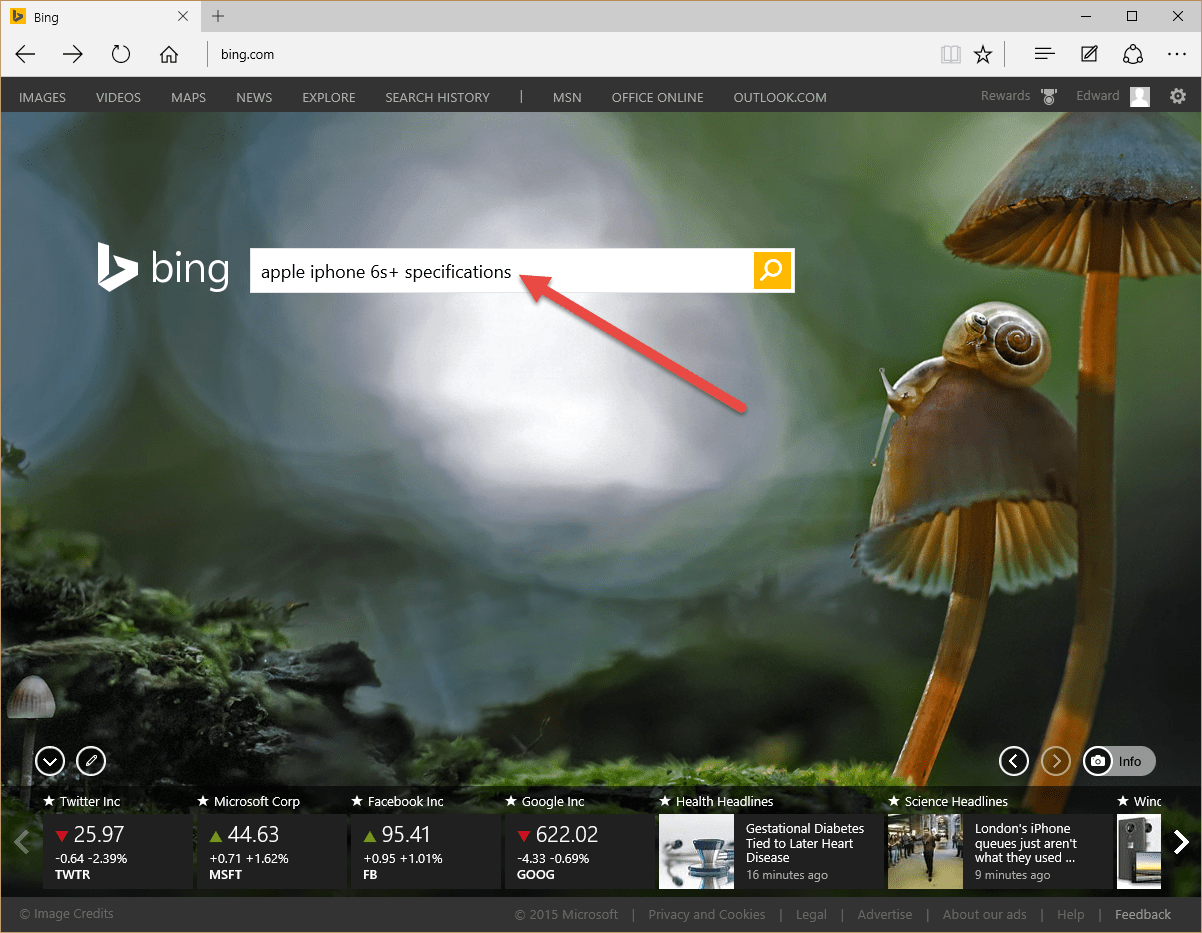
Task: Show next homepage image arrow
Action: click(1056, 761)
